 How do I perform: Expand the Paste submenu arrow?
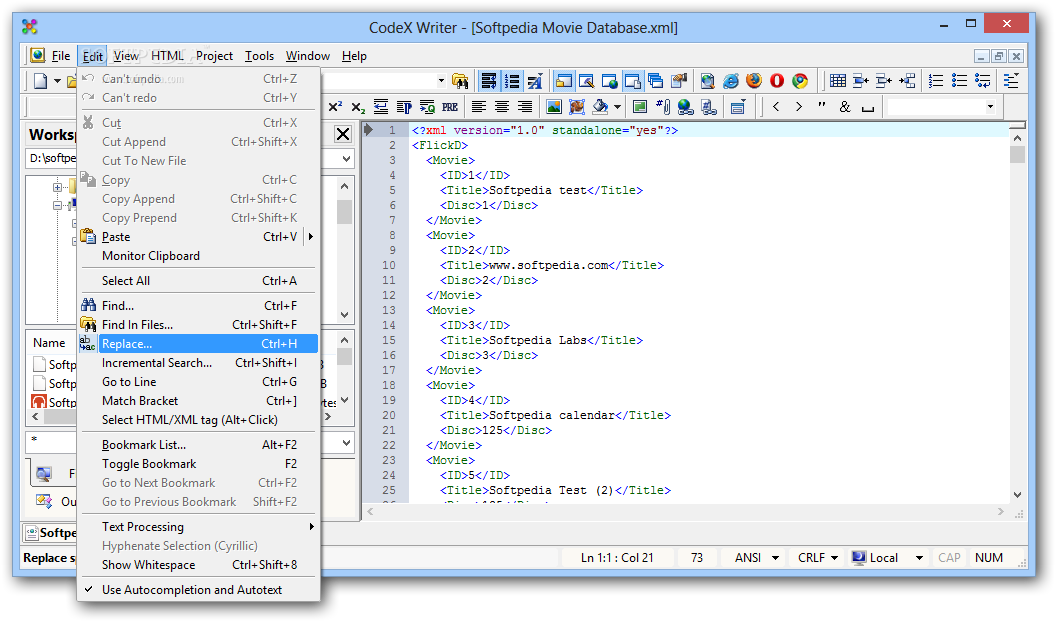pyautogui.click(x=310, y=236)
